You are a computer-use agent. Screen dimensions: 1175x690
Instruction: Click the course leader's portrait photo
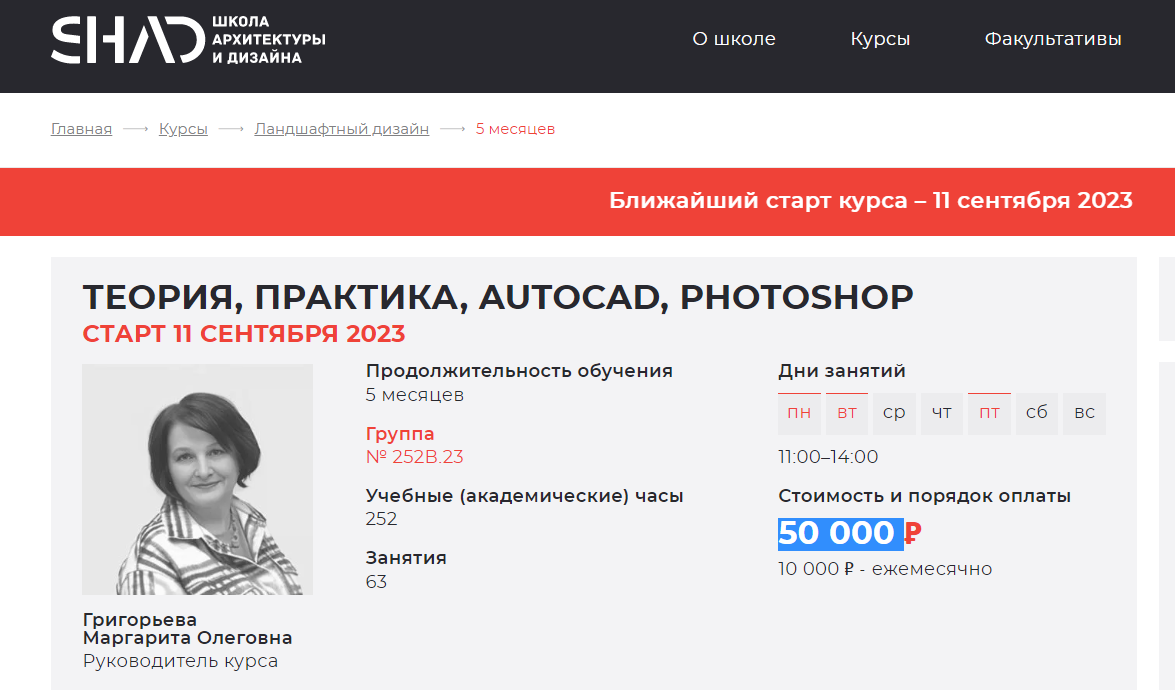pyautogui.click(x=197, y=479)
